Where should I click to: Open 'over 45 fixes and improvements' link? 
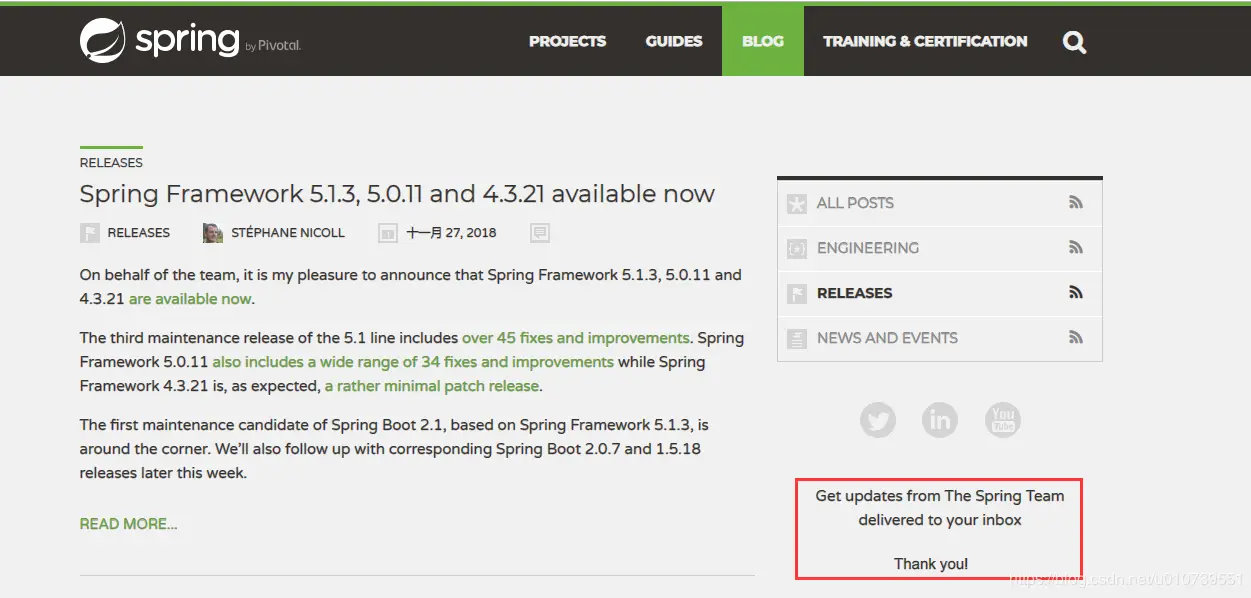click(x=575, y=338)
